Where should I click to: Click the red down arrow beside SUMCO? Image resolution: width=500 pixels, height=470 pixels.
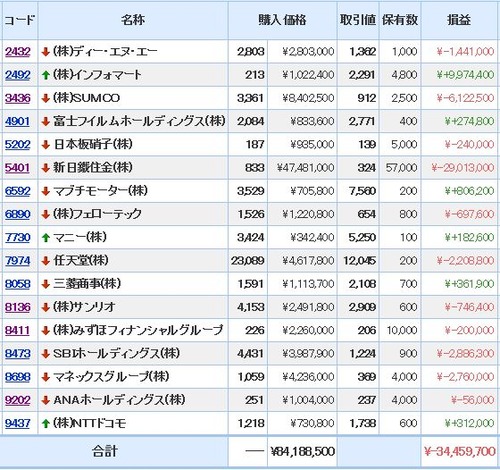(x=46, y=98)
